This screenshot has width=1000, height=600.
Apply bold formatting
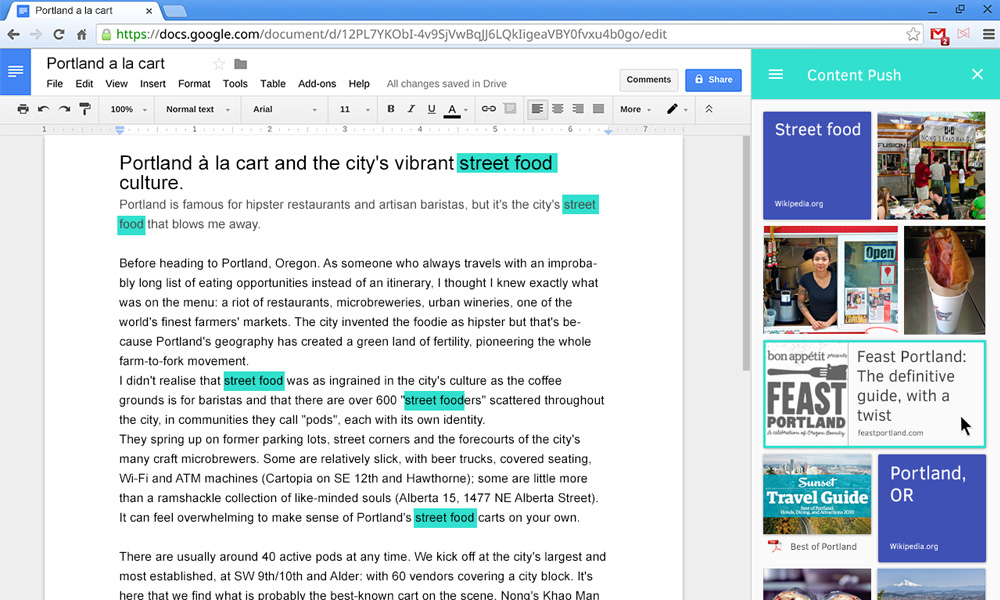390,110
